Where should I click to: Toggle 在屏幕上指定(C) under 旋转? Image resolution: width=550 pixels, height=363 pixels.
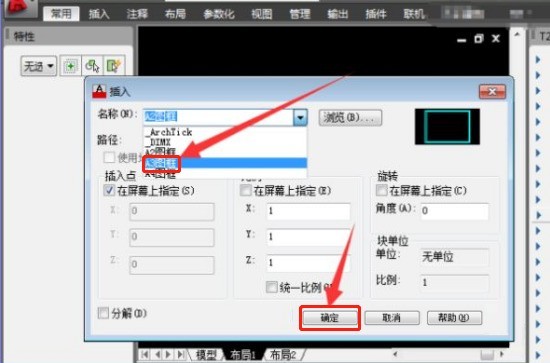pos(381,190)
